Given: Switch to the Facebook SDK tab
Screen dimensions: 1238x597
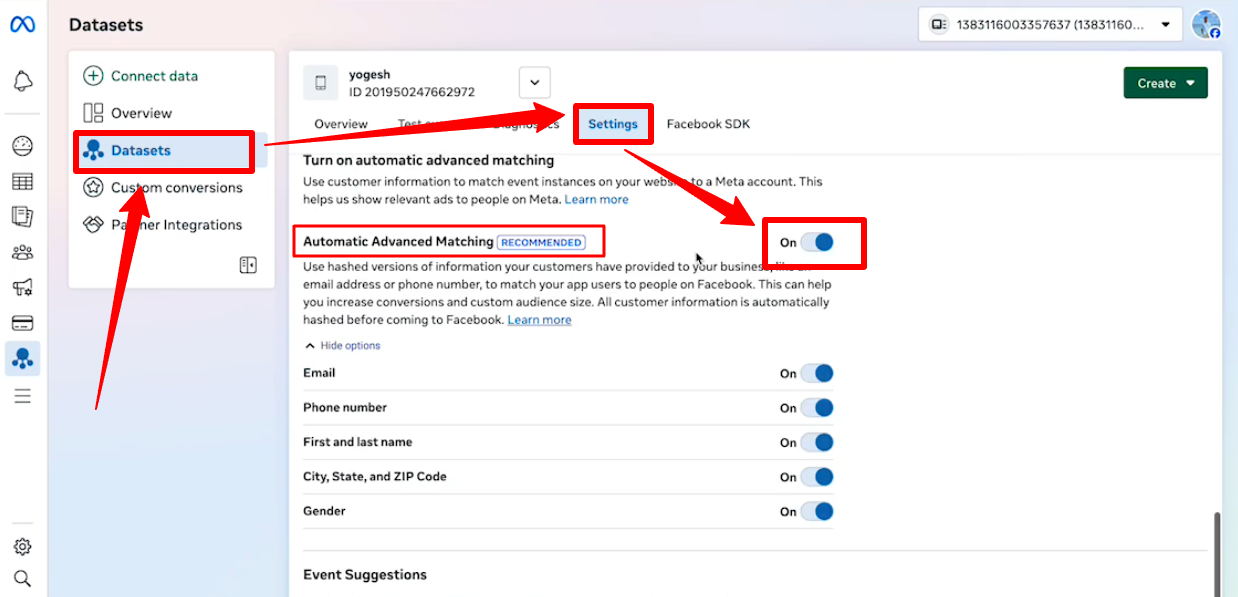Looking at the screenshot, I should 708,124.
